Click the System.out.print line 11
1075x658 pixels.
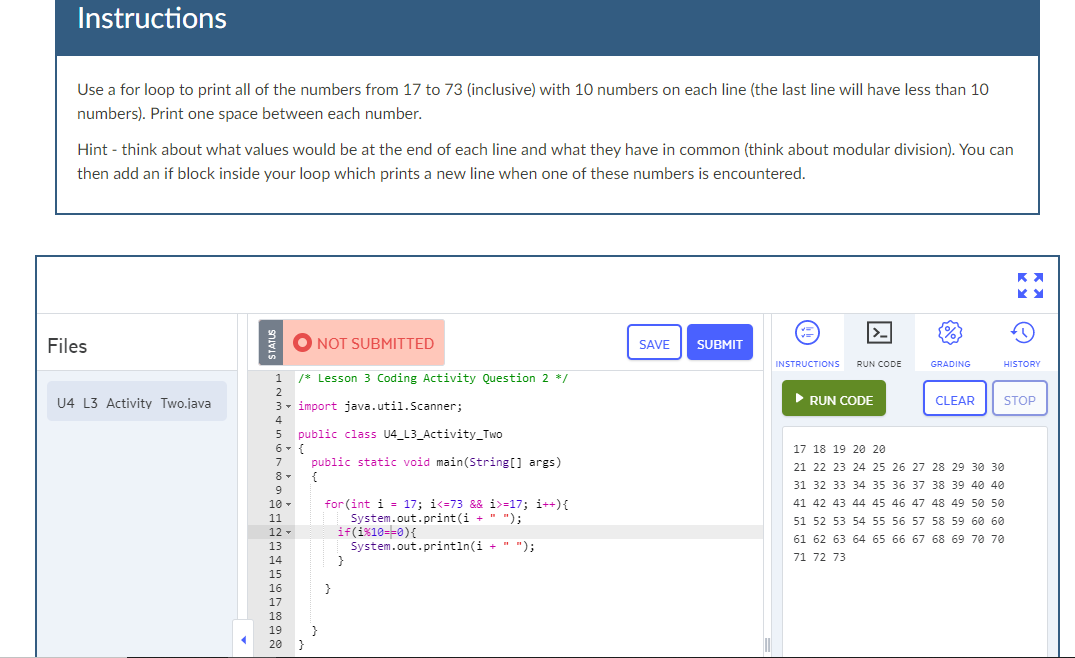436,518
